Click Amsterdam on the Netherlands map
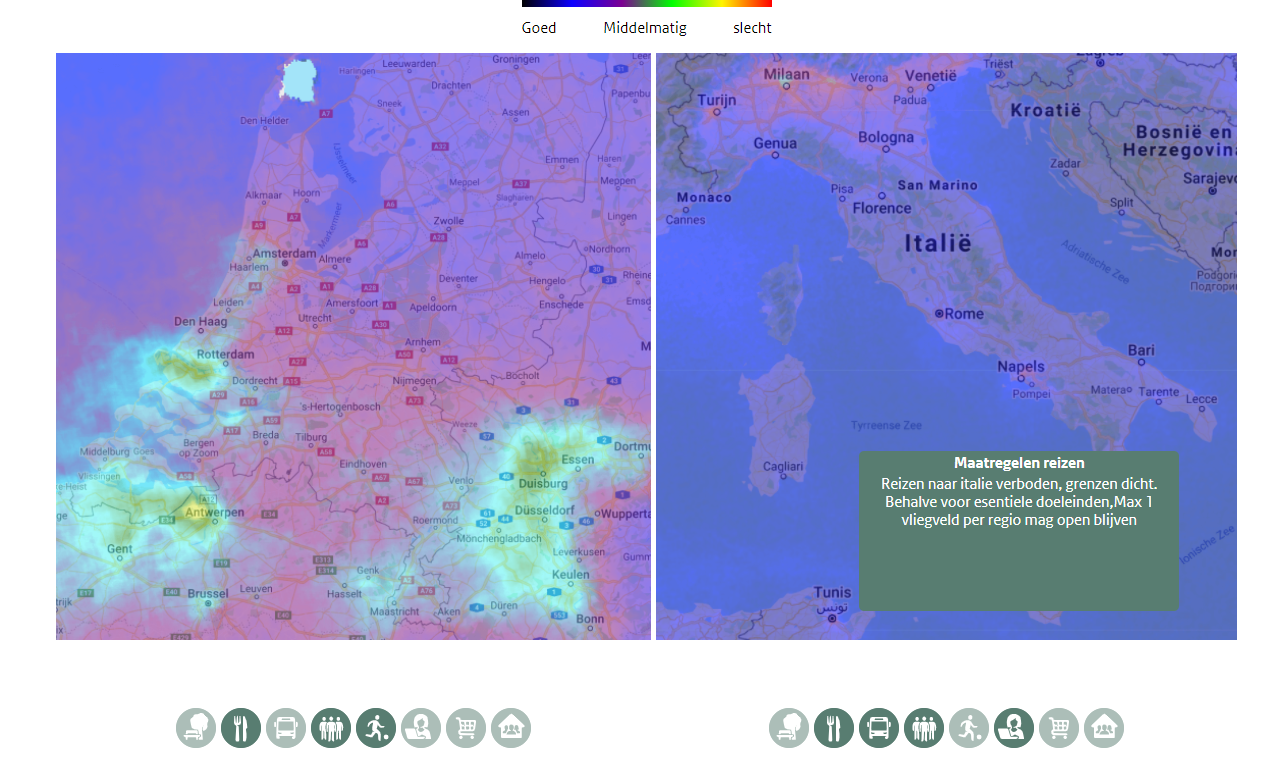Screen dimensions: 1271x770 [285, 254]
